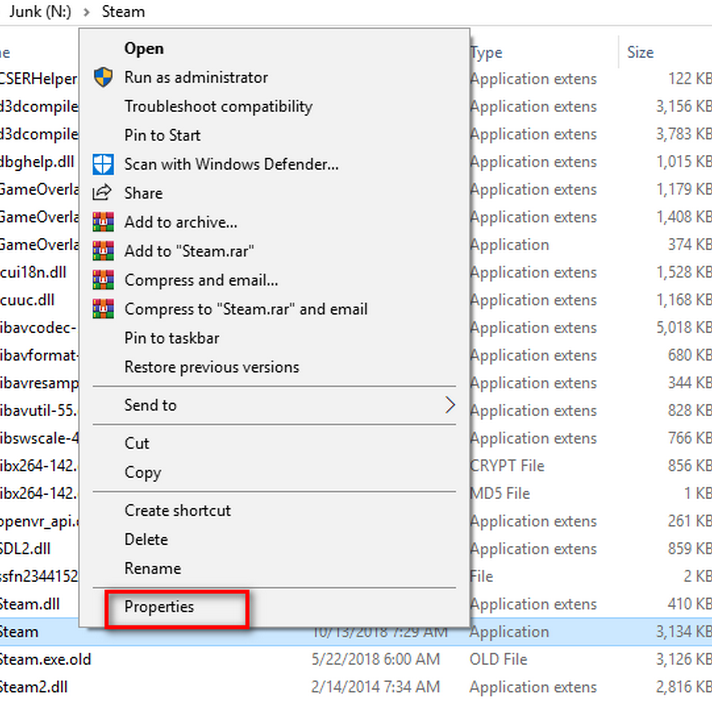The width and height of the screenshot is (712, 702).
Task: Select the openvr_api file
Action: point(40,521)
